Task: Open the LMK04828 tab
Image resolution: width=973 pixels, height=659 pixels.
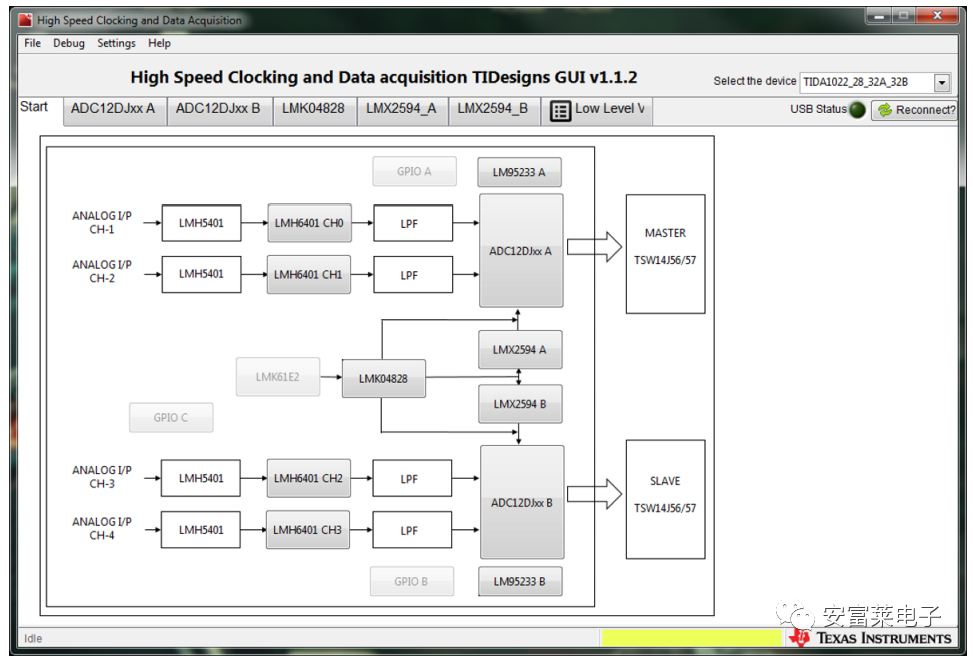Action: (x=313, y=109)
